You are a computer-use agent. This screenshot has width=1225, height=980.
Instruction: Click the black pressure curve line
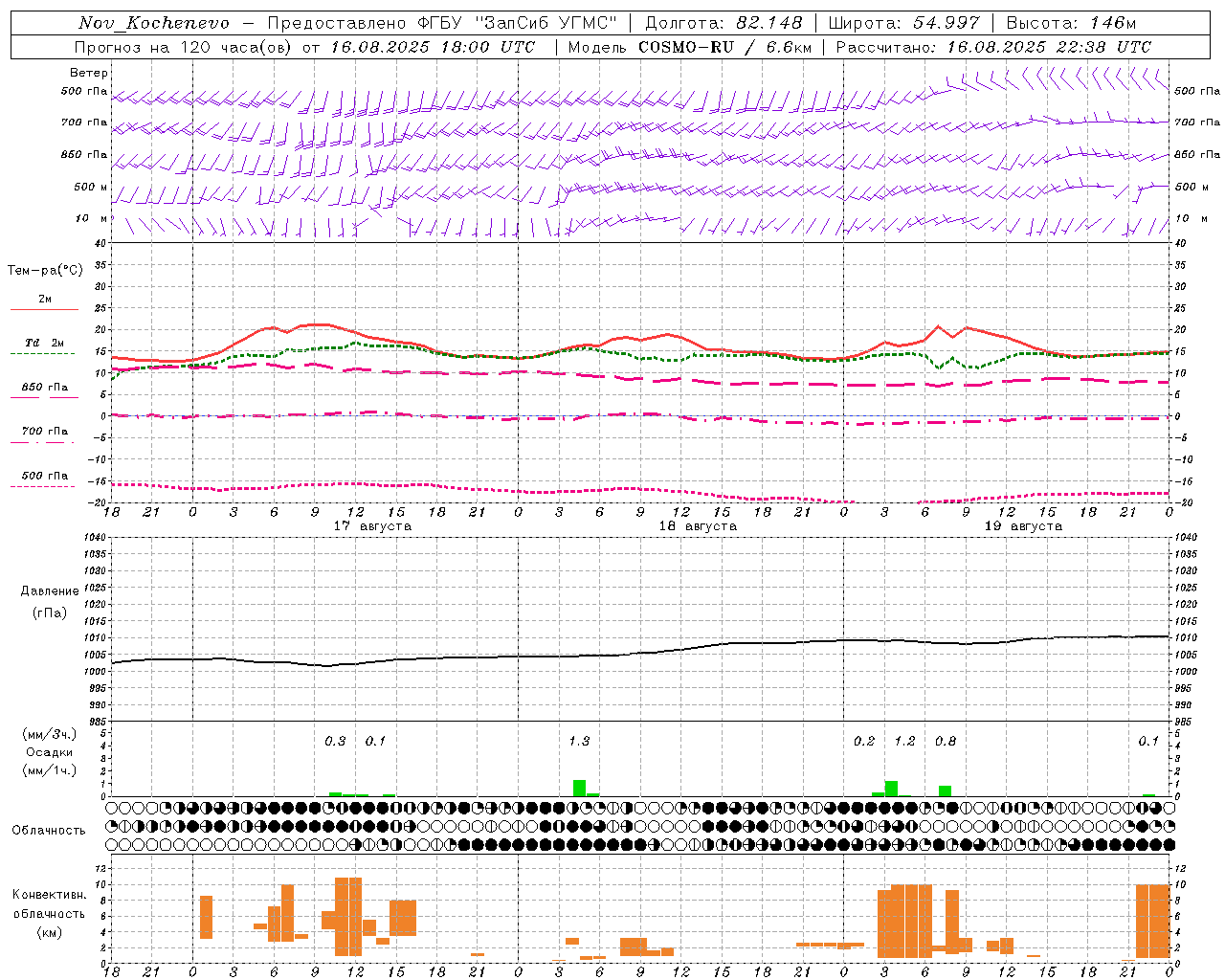[x=641, y=653]
